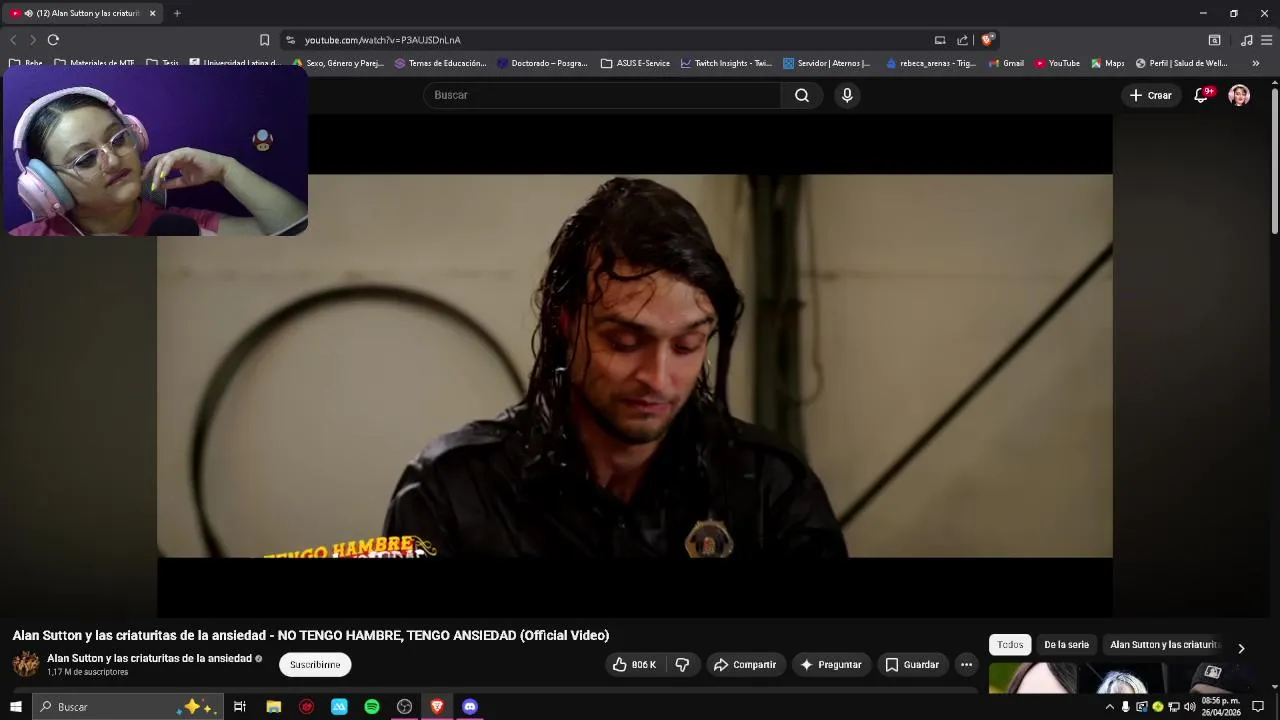Image resolution: width=1280 pixels, height=720 pixels.
Task: Click the Guardar button
Action: (x=912, y=665)
